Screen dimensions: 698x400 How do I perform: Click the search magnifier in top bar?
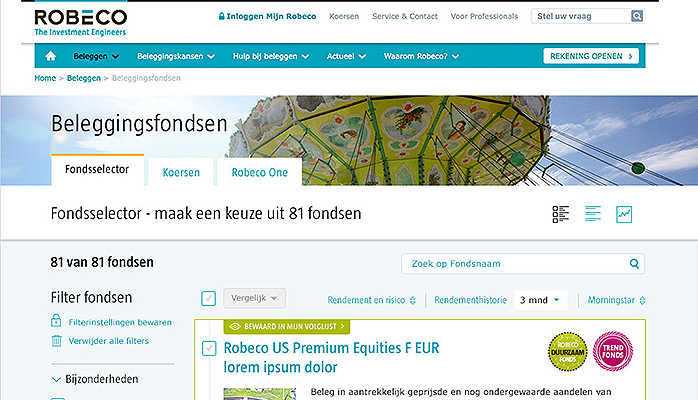637,16
